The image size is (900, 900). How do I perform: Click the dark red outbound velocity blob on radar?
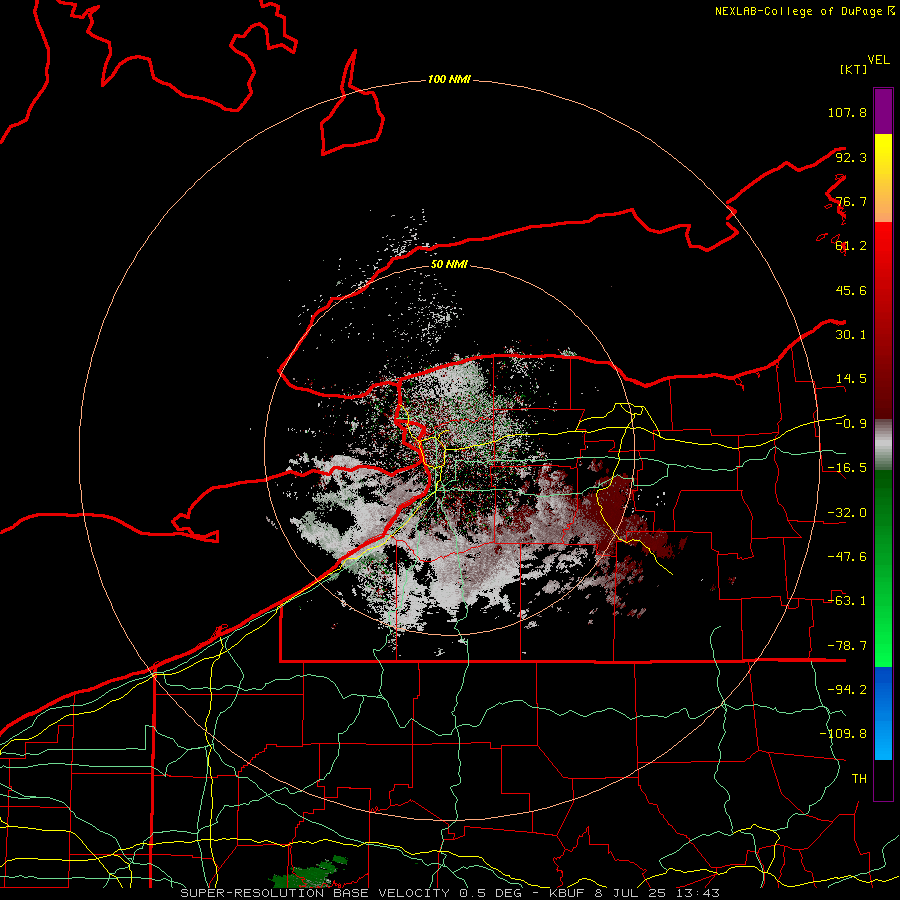point(615,509)
